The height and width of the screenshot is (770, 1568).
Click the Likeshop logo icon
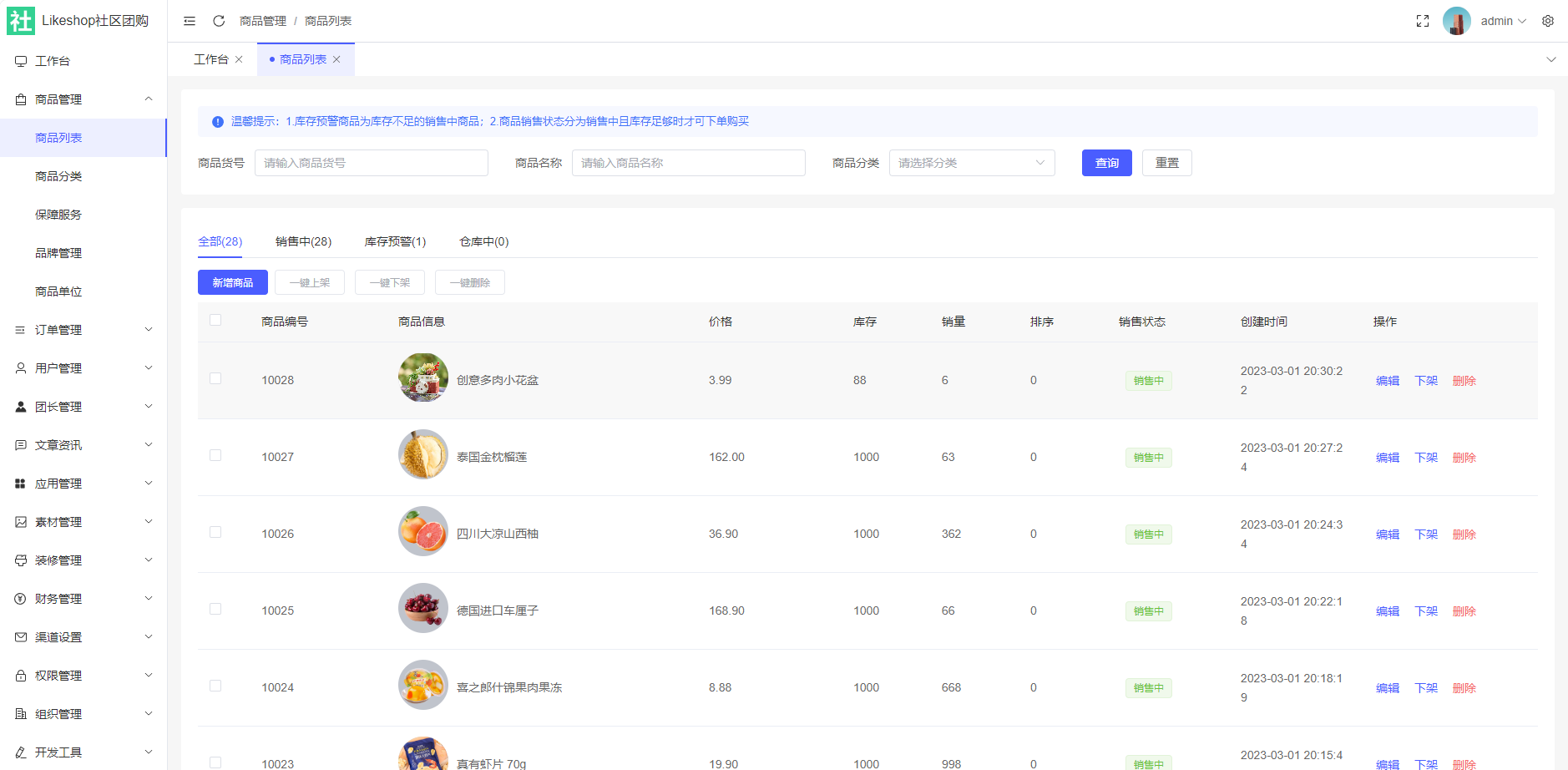[20, 20]
